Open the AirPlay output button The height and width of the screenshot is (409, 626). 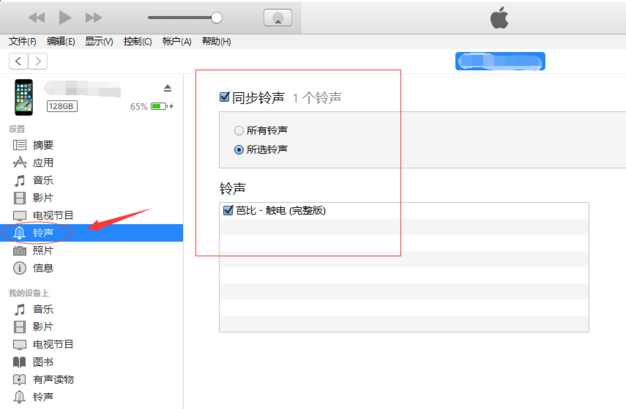click(277, 18)
